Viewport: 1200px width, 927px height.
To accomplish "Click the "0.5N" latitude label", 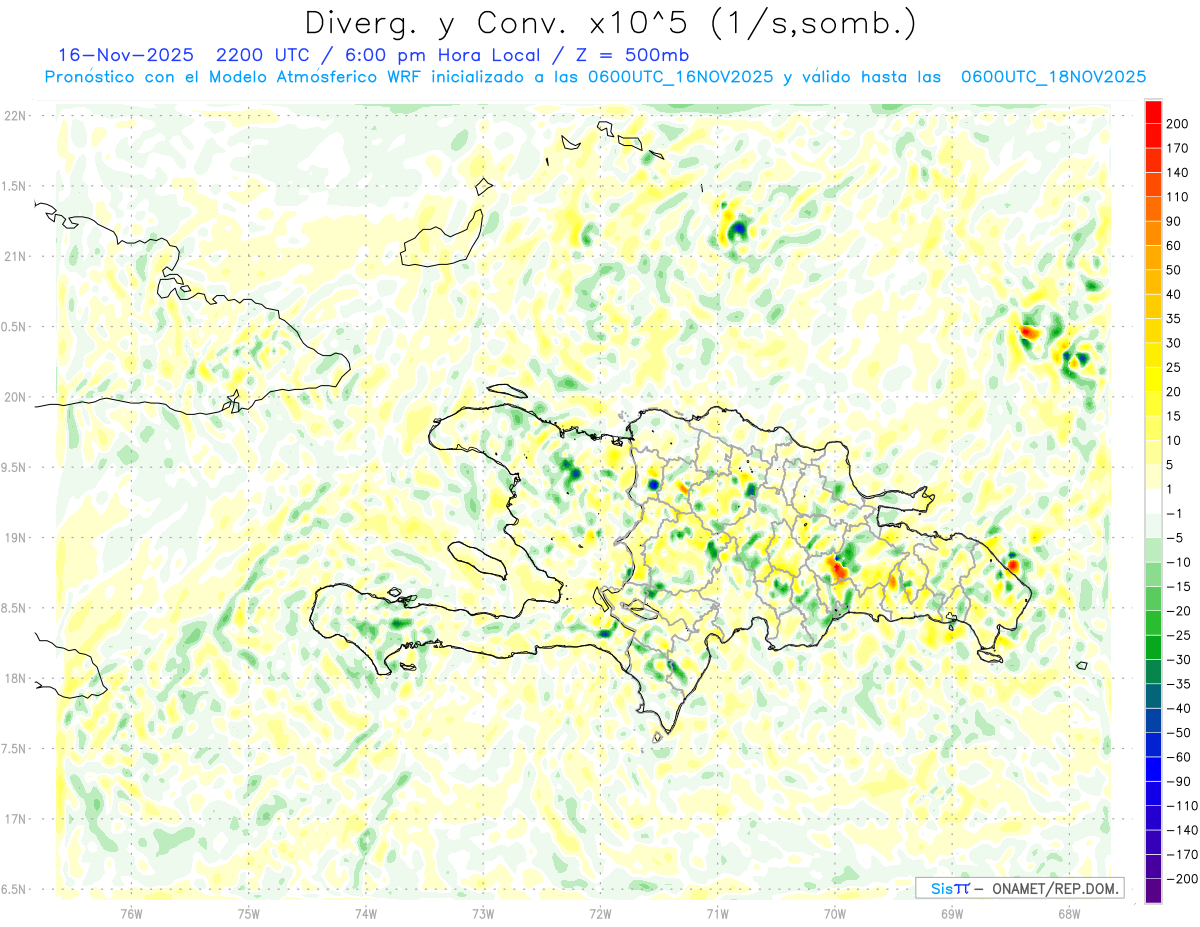I will coord(15,327).
